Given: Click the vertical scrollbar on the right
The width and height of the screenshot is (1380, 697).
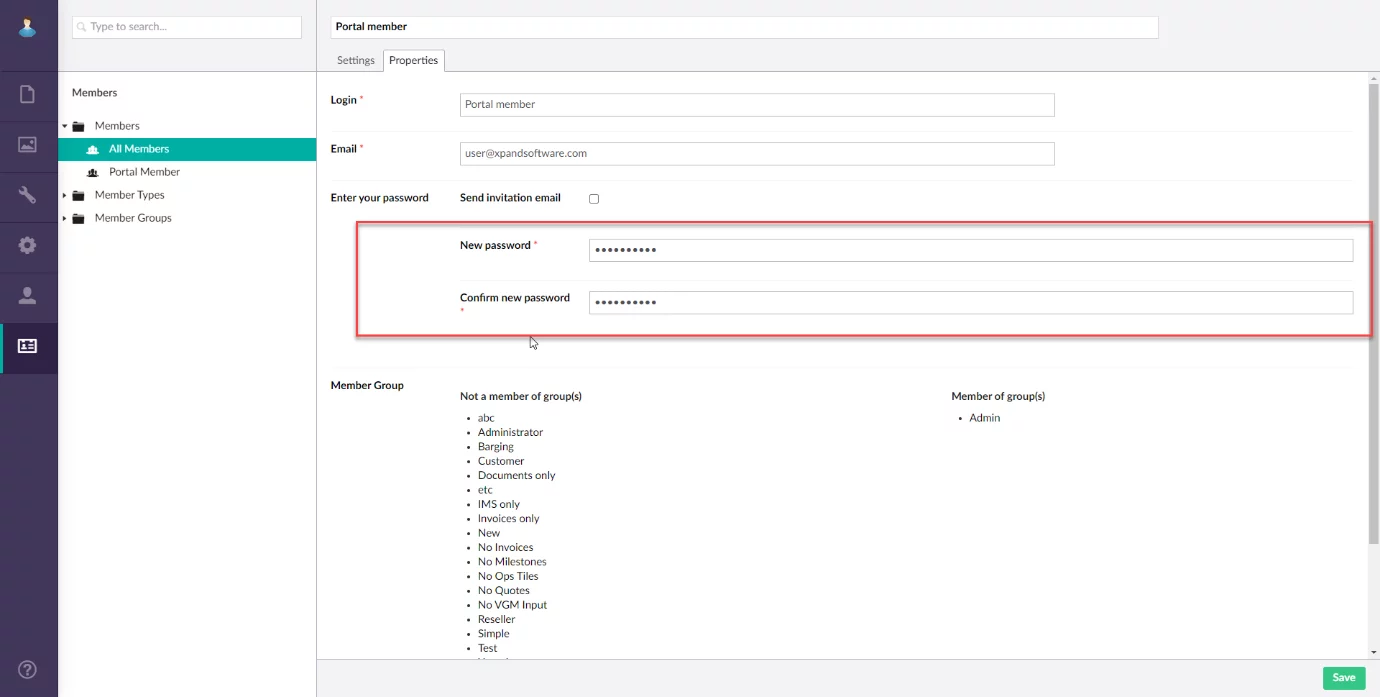Looking at the screenshot, I should 1373,320.
